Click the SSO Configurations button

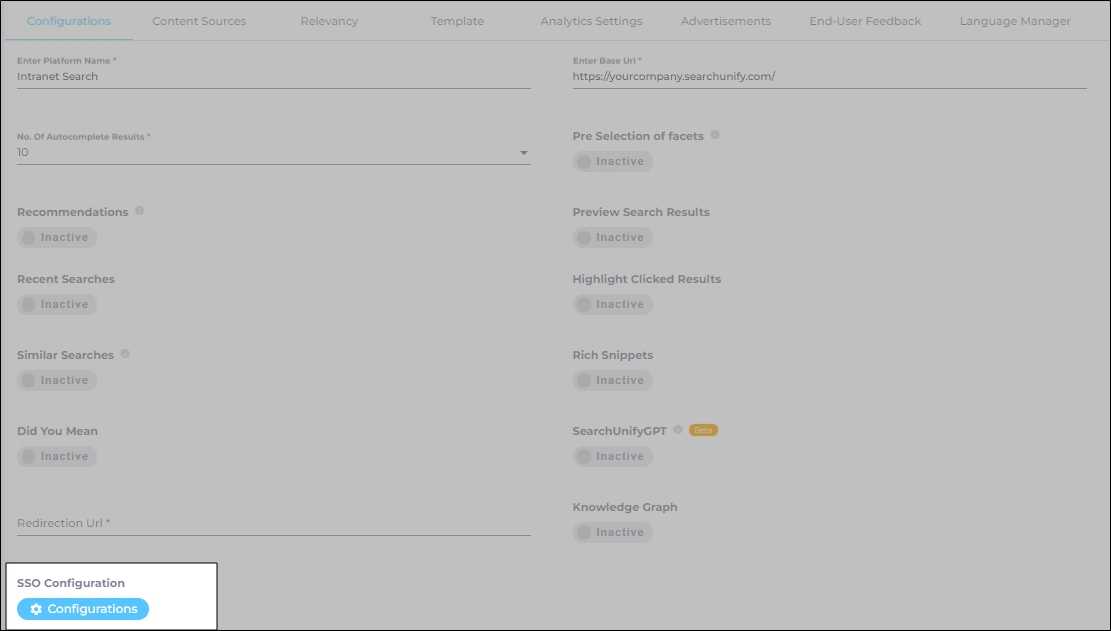pyautogui.click(x=83, y=609)
